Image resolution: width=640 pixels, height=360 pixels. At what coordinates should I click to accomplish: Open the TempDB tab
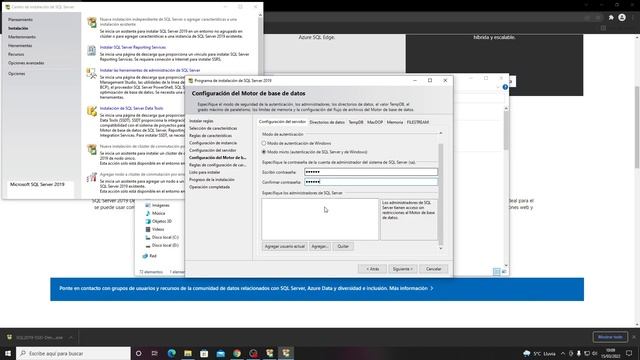coord(356,122)
